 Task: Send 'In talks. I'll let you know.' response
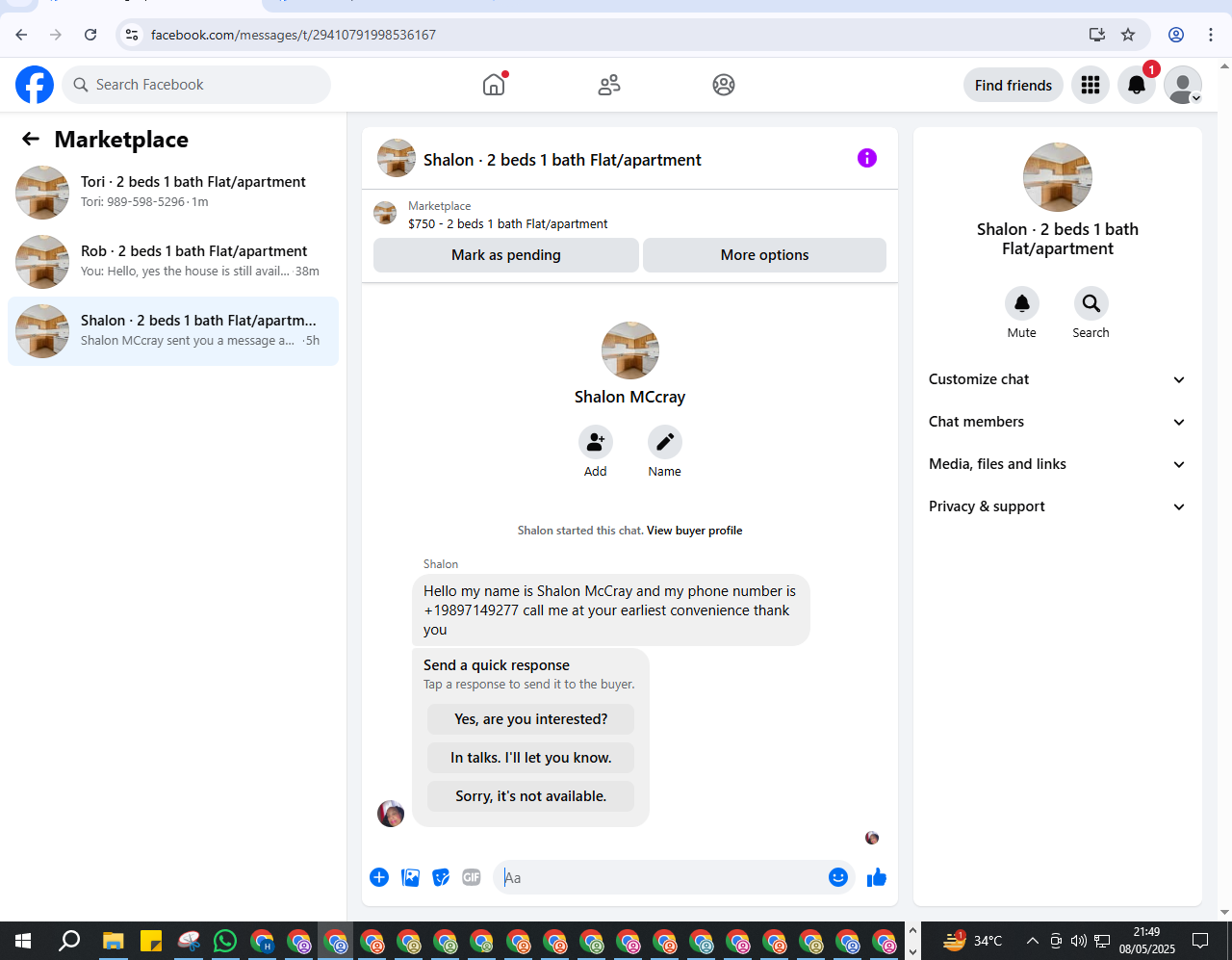[x=531, y=758]
